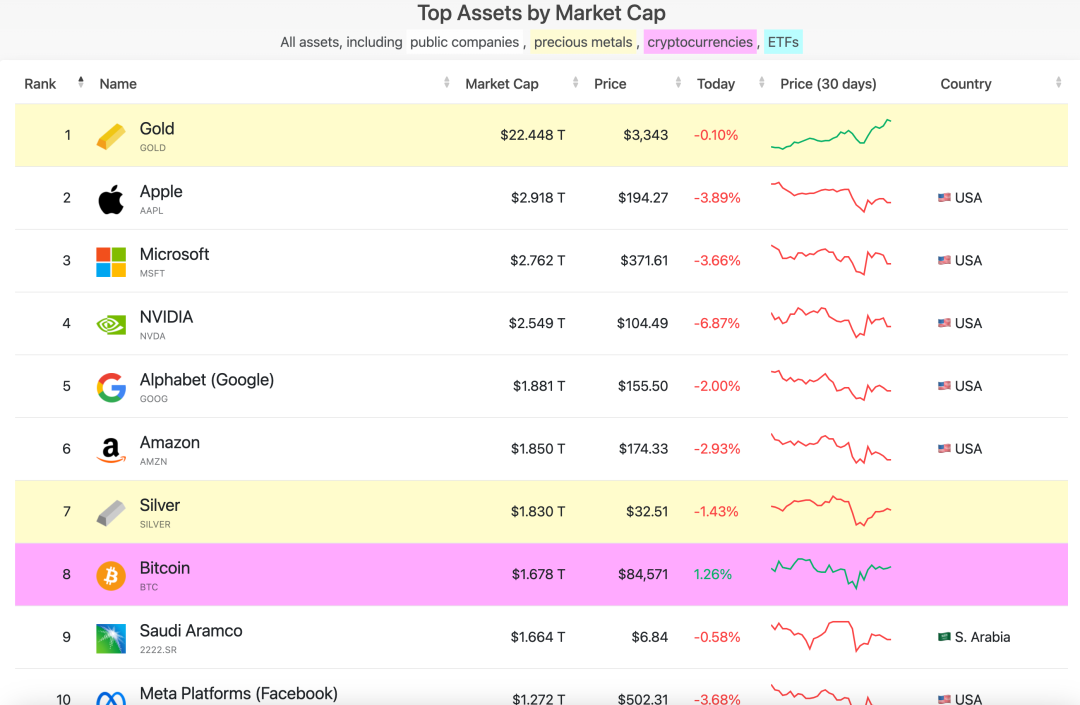Click the Saudi Arabia flag icon
Screen dimensions: 1080x705
tap(944, 637)
